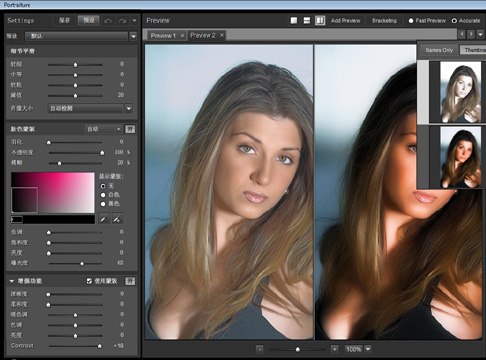Switch to the vertical side-by-side preview layout
This screenshot has width=486, height=360.
(320, 21)
